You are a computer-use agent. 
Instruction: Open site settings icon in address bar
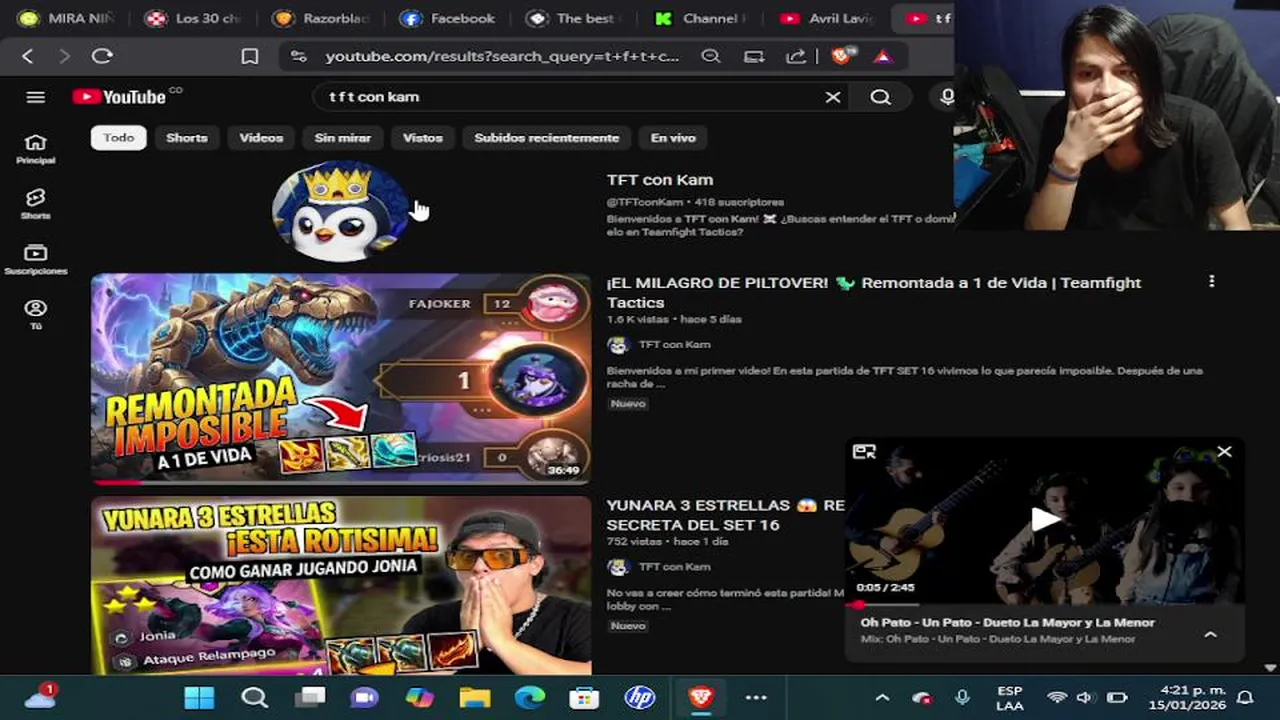(x=298, y=57)
